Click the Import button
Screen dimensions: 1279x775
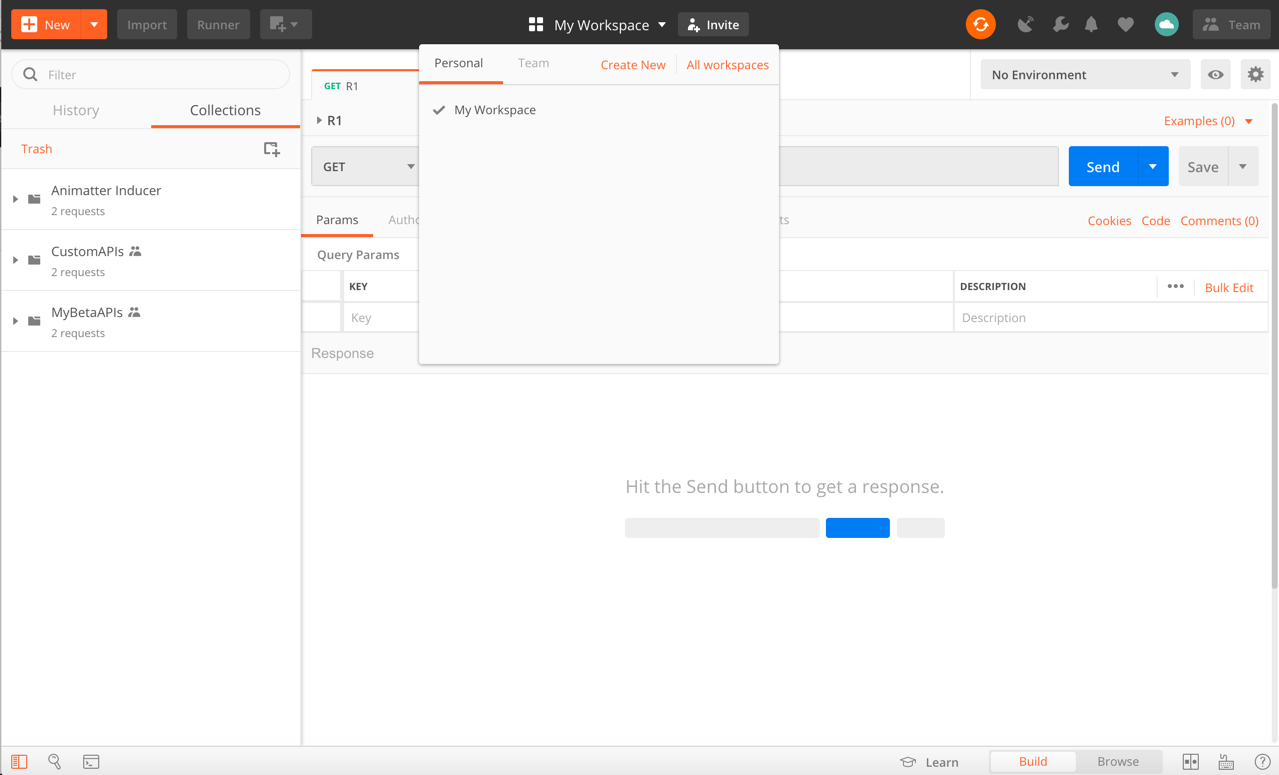tap(147, 24)
